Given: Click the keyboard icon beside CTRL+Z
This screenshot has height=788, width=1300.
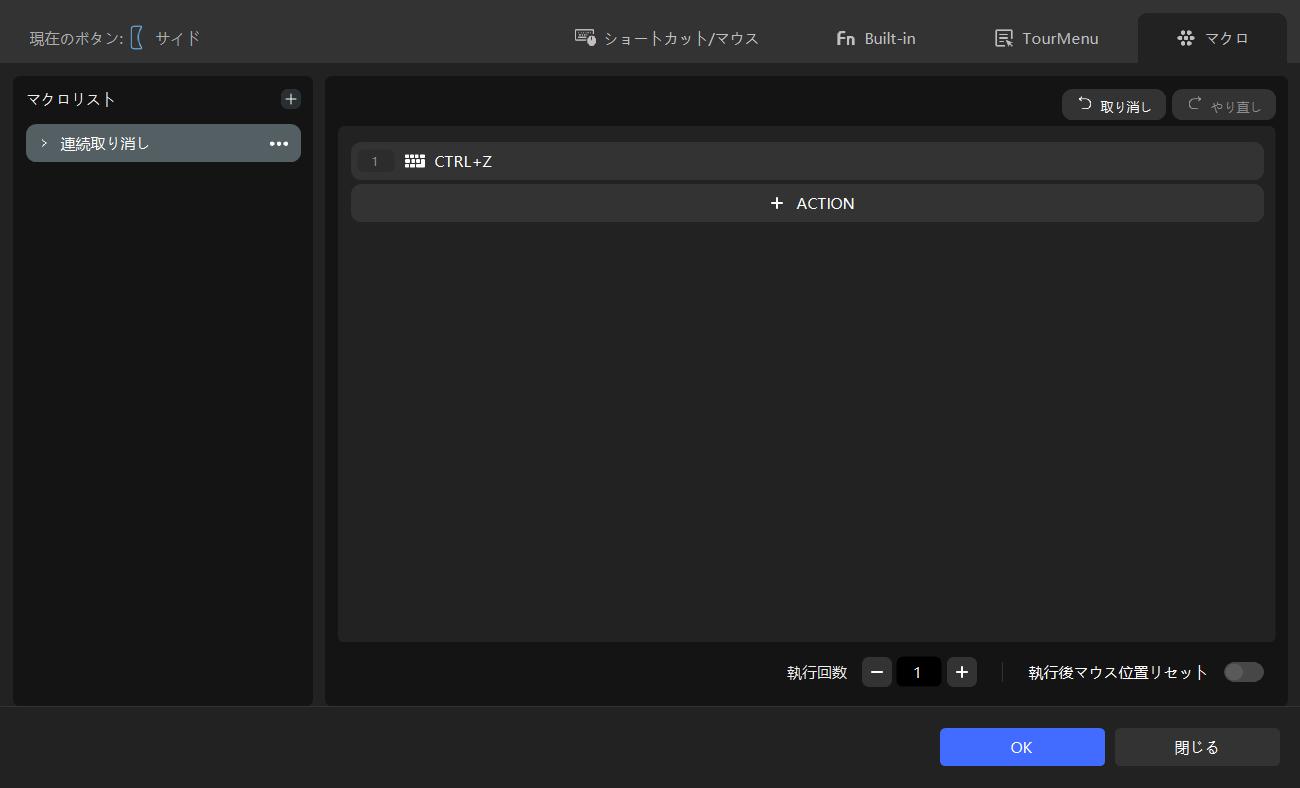Looking at the screenshot, I should [x=415, y=161].
